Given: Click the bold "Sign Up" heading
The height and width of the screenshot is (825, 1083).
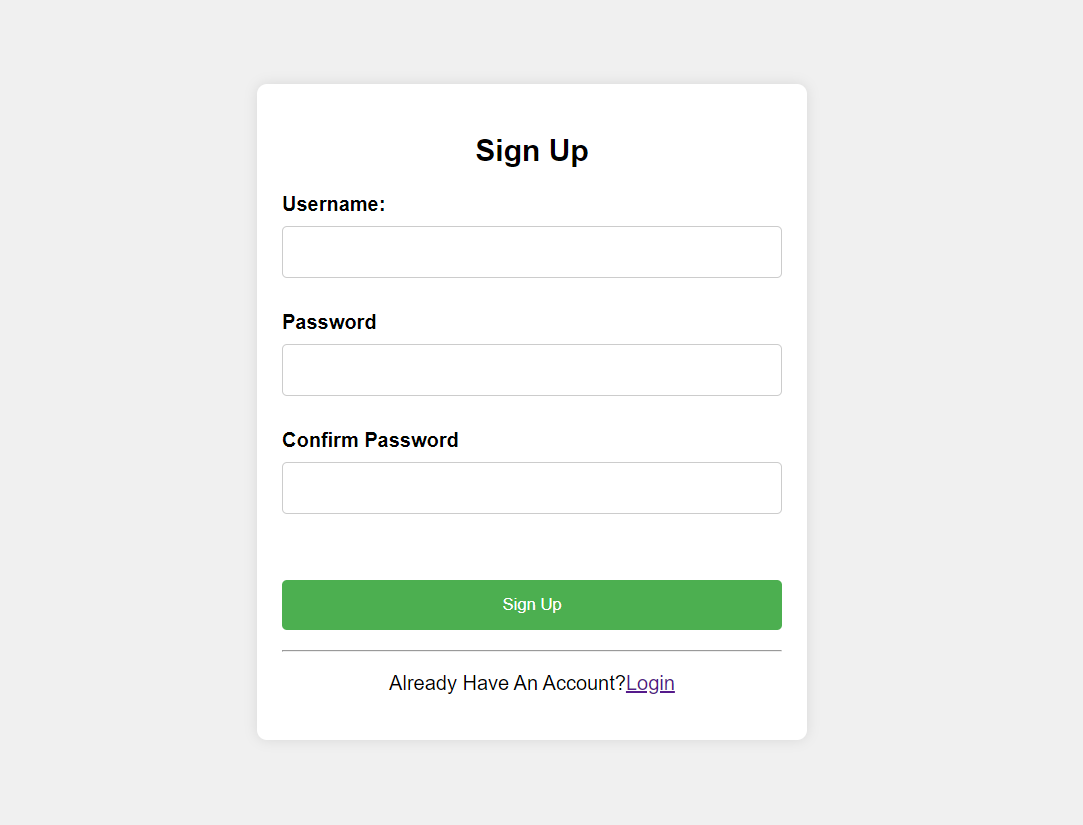Looking at the screenshot, I should click(x=531, y=150).
